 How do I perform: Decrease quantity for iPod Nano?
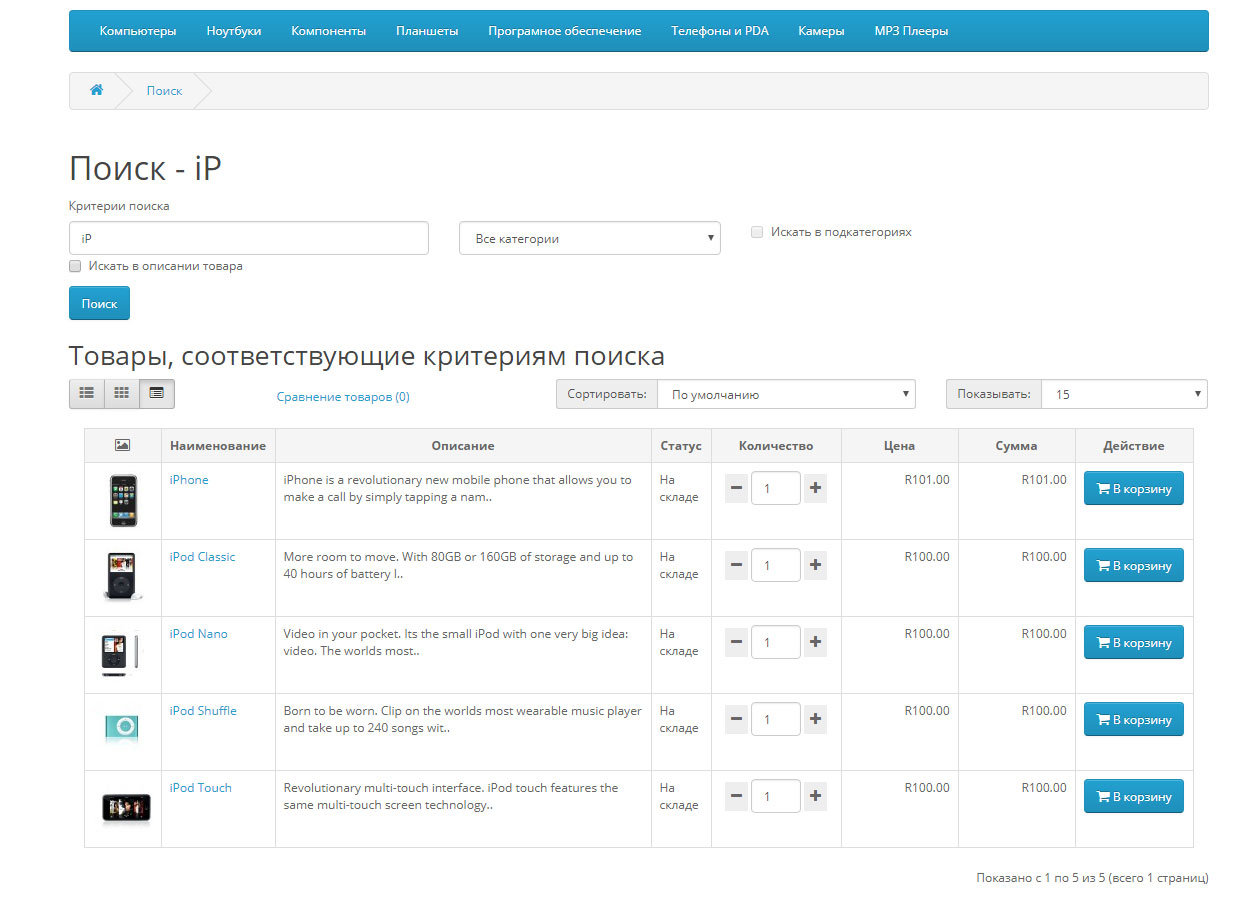click(x=737, y=642)
